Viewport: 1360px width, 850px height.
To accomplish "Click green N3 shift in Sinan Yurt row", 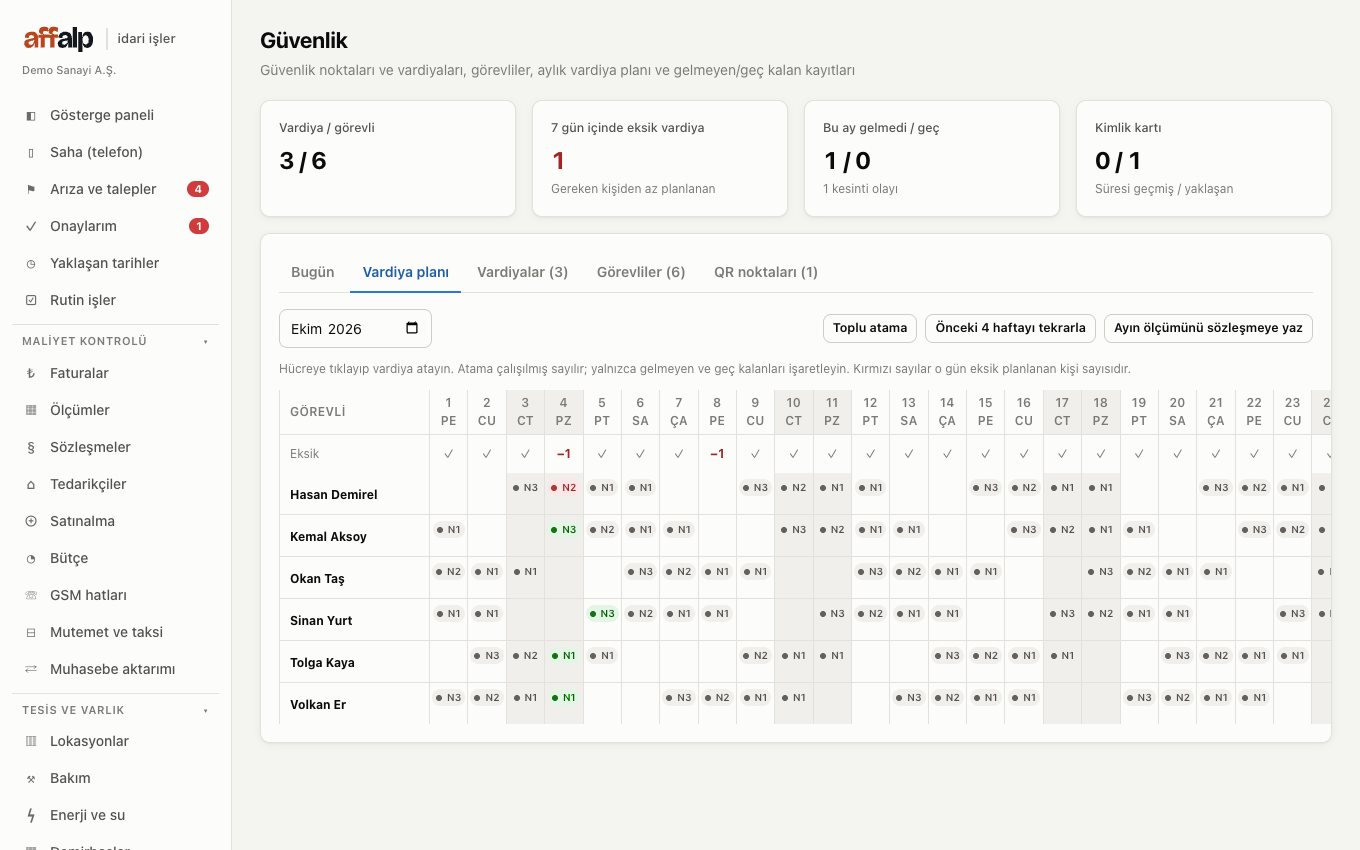I will pyautogui.click(x=601, y=614).
